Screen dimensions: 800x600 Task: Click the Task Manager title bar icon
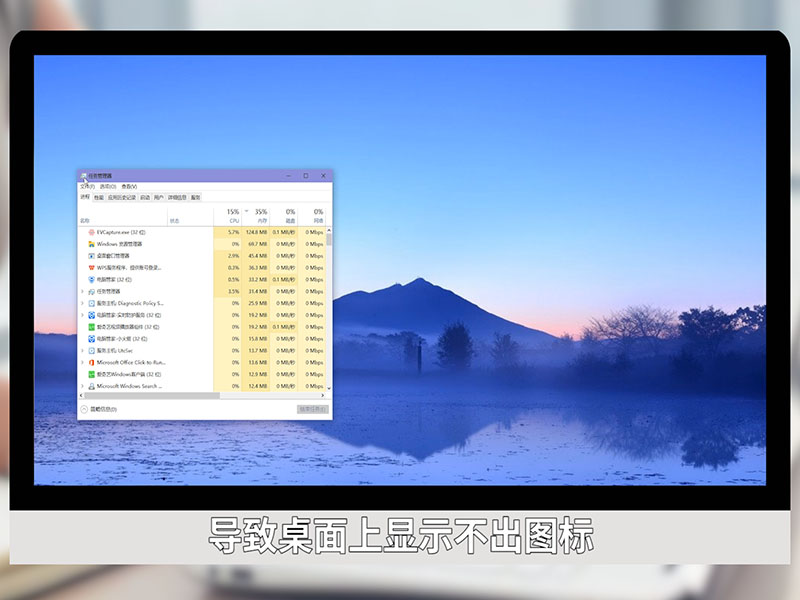[x=84, y=176]
